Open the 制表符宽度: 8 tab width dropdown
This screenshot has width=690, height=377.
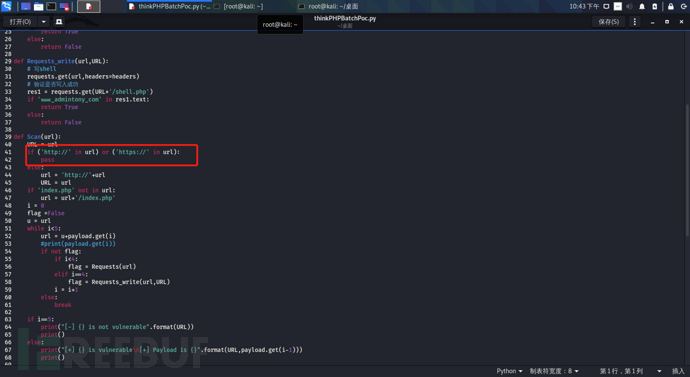pos(554,371)
